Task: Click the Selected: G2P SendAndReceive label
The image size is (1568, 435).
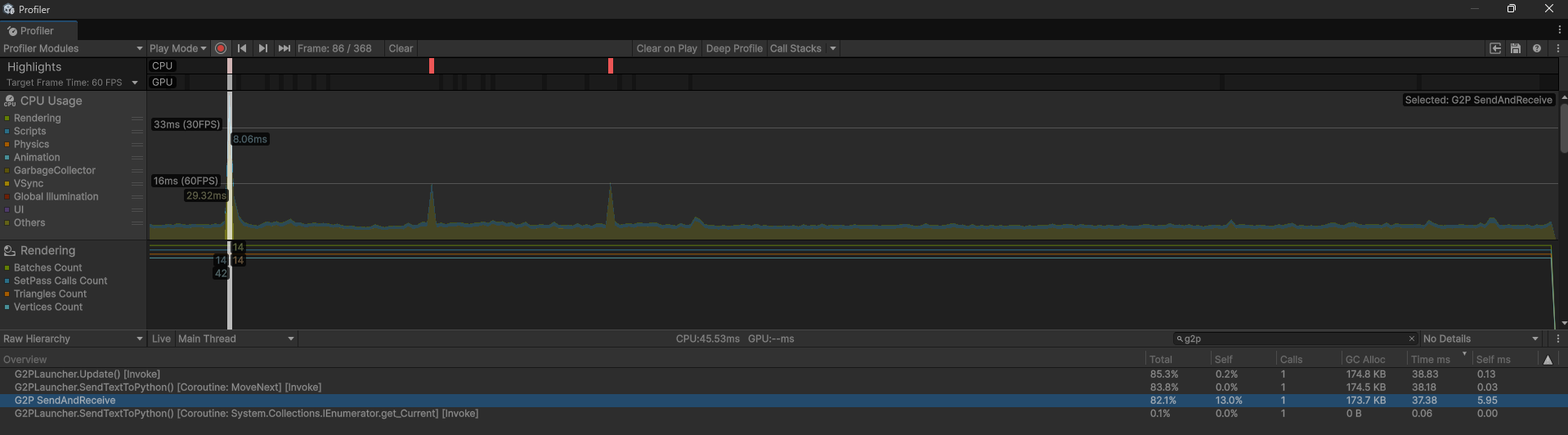Action: (x=1478, y=100)
